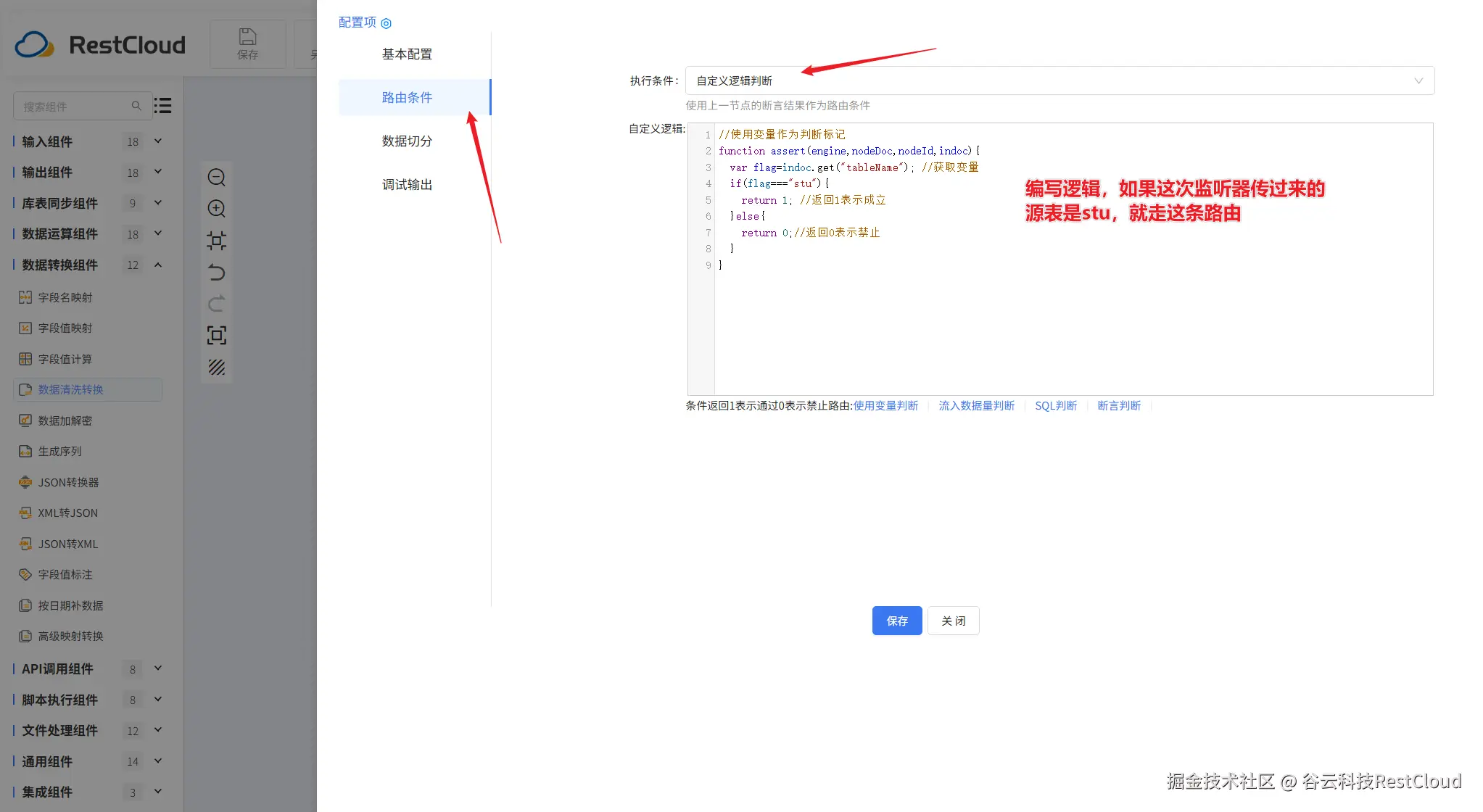Expand the 数据运算组件 category

pyautogui.click(x=158, y=233)
